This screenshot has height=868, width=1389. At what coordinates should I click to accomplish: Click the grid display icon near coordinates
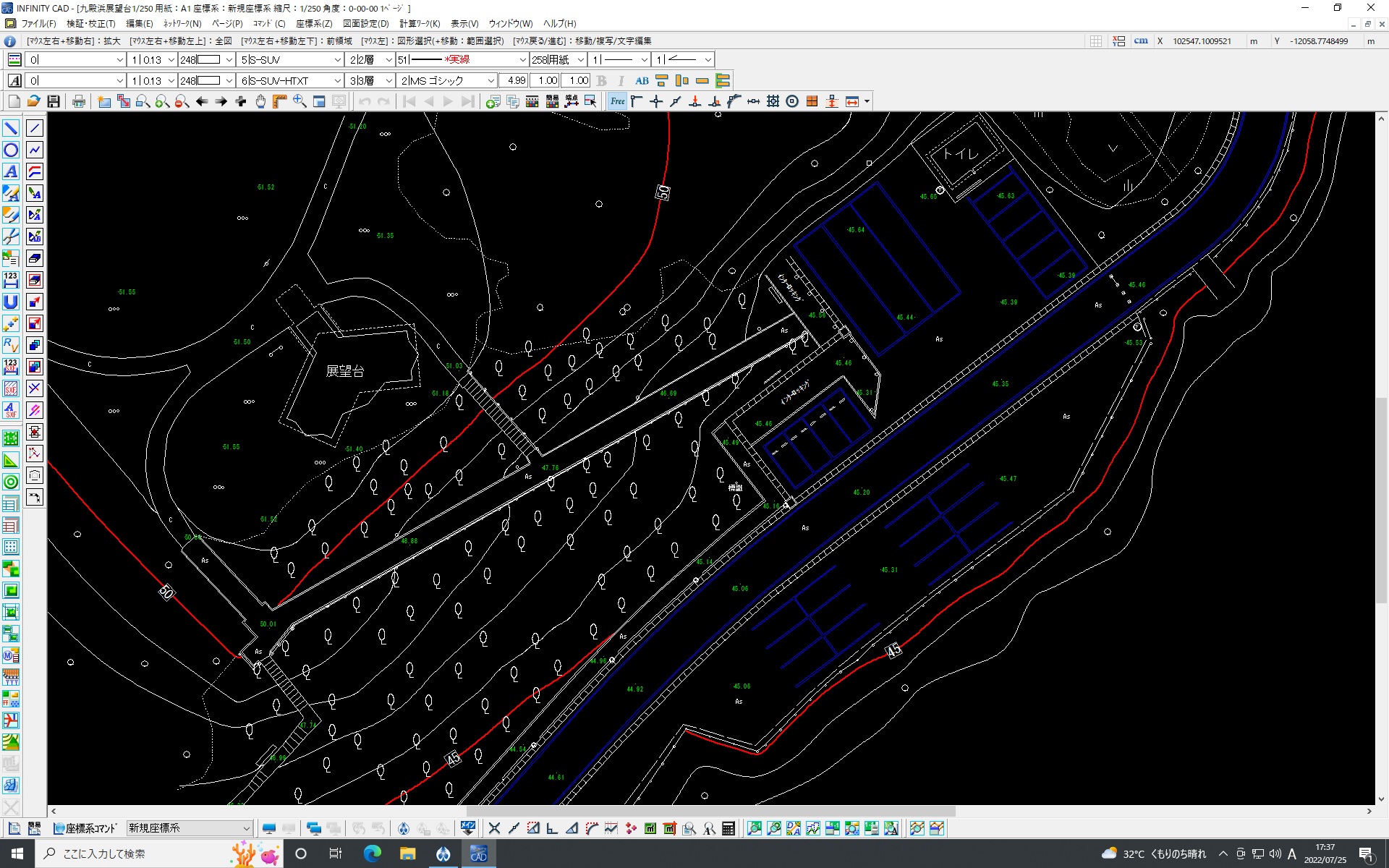click(1096, 41)
